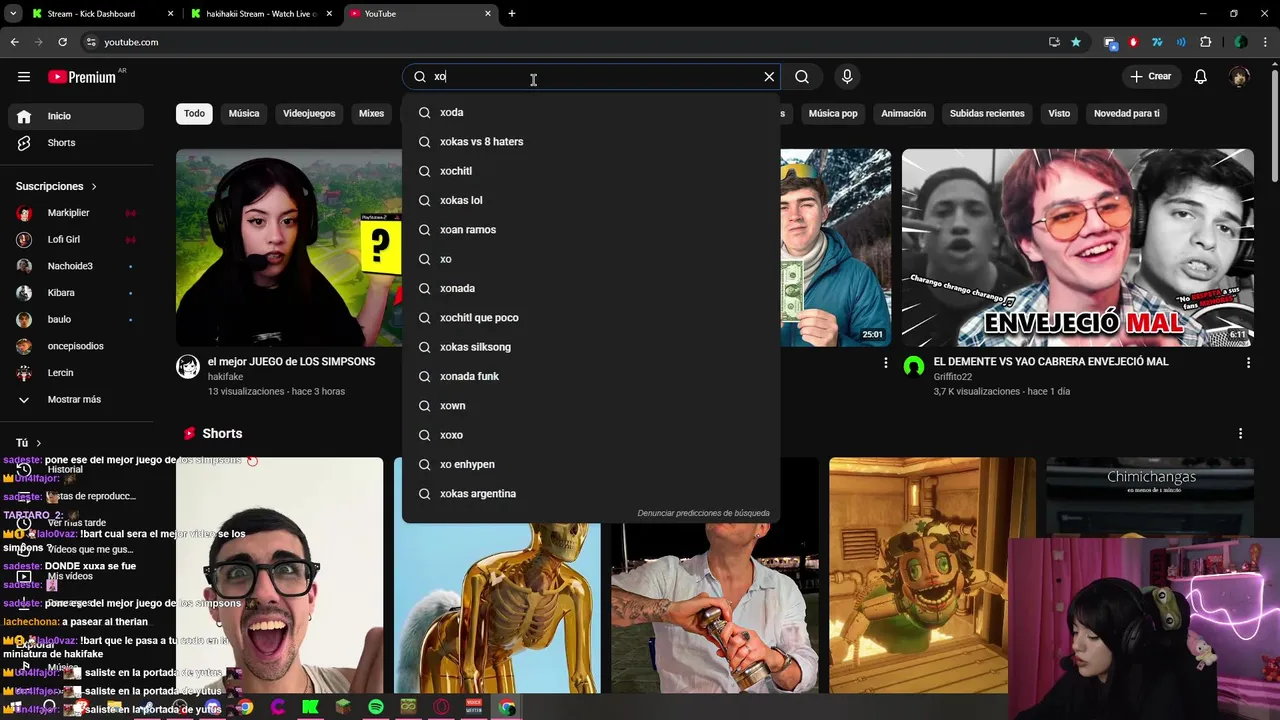This screenshot has width=1280, height=720.
Task: Open Chrome three-dot menu
Action: click(x=1265, y=42)
